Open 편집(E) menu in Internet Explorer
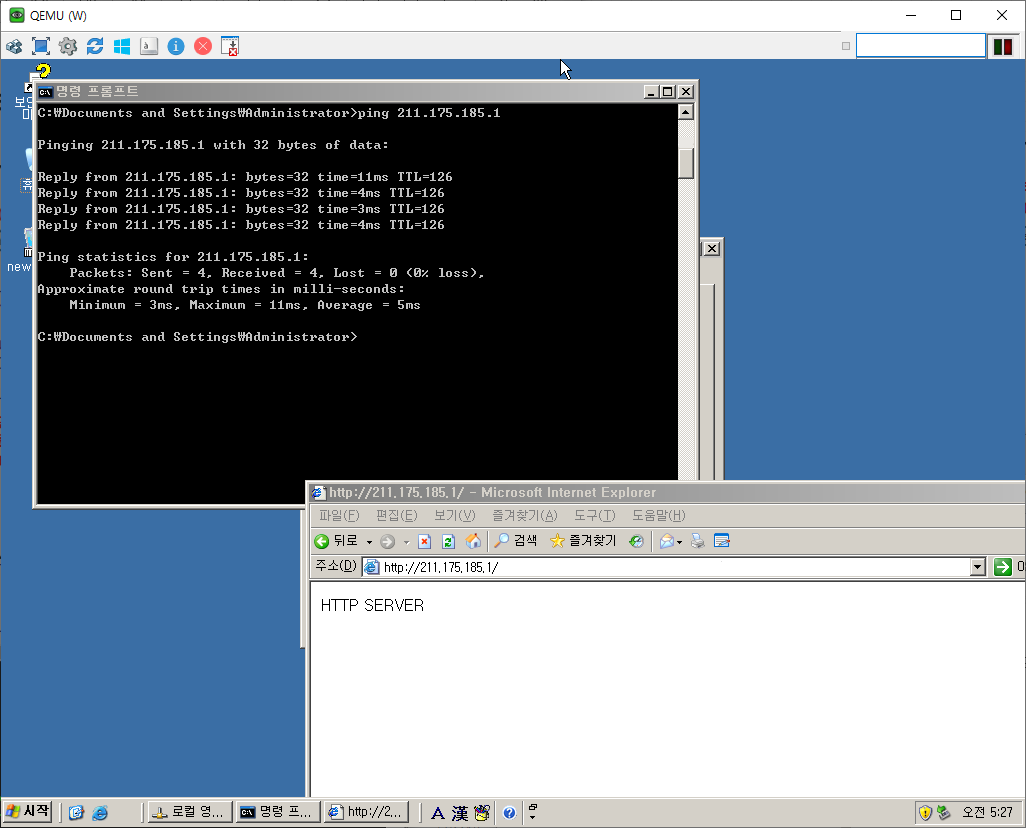The width and height of the screenshot is (1026, 828). click(397, 516)
